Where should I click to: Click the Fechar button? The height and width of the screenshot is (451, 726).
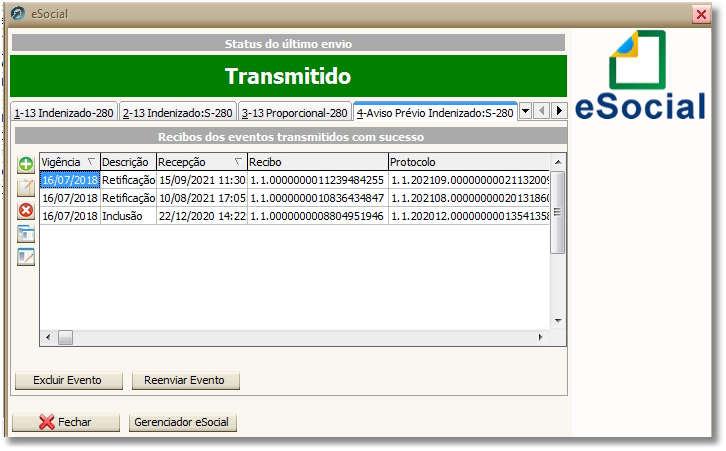pos(66,422)
